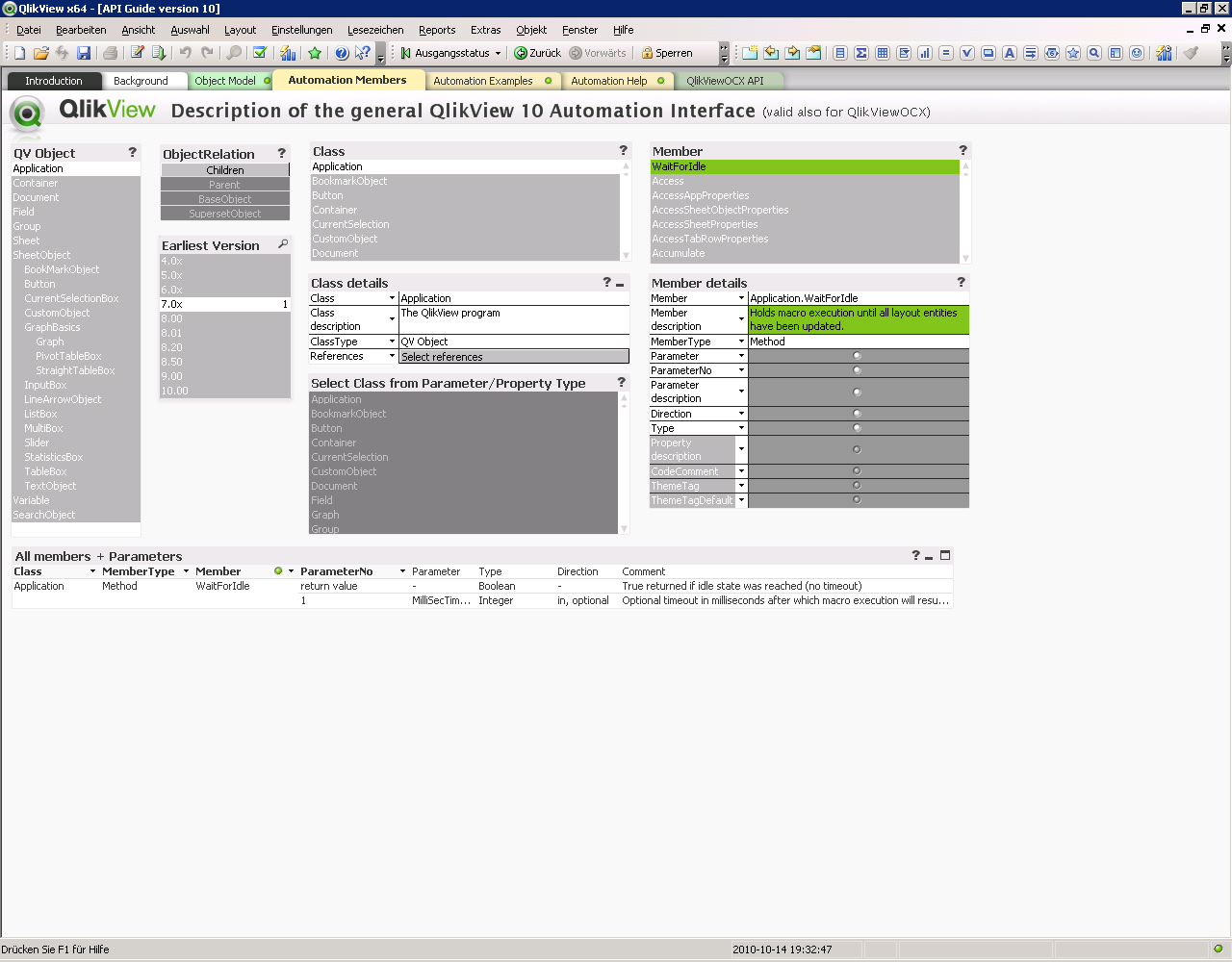Screen dimensions: 1232x962
Task: Expand the MemberType dropdown in Member details
Action: 741,342
